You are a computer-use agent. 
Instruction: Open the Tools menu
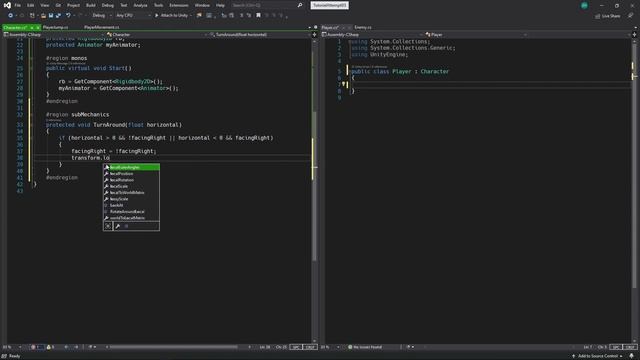pos(158,5)
